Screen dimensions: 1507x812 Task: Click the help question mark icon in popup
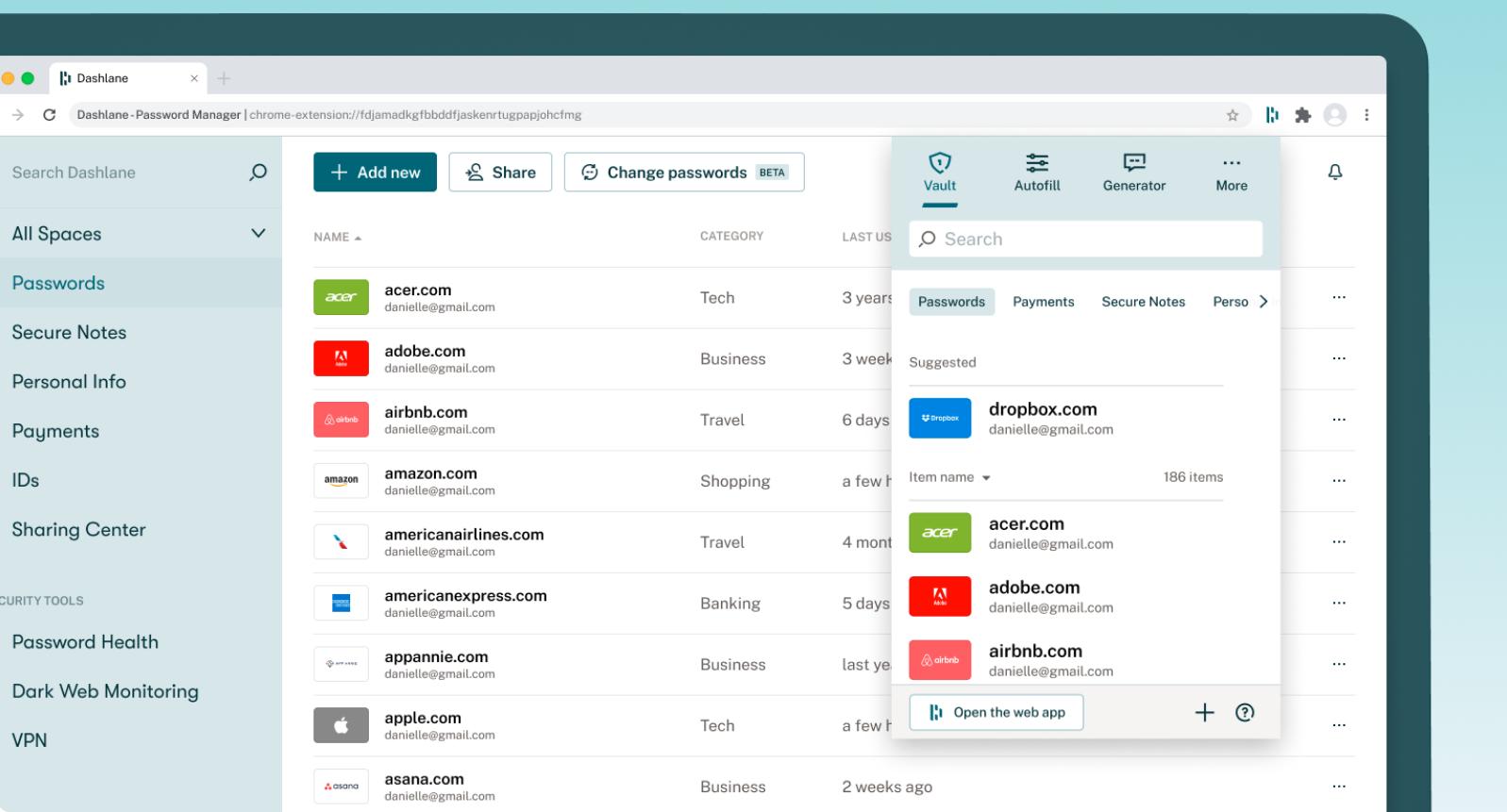[x=1245, y=712]
